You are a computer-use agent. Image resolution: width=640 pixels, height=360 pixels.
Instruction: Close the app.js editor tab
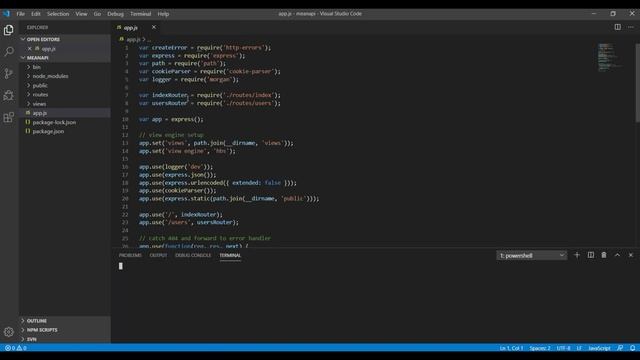tap(154, 27)
